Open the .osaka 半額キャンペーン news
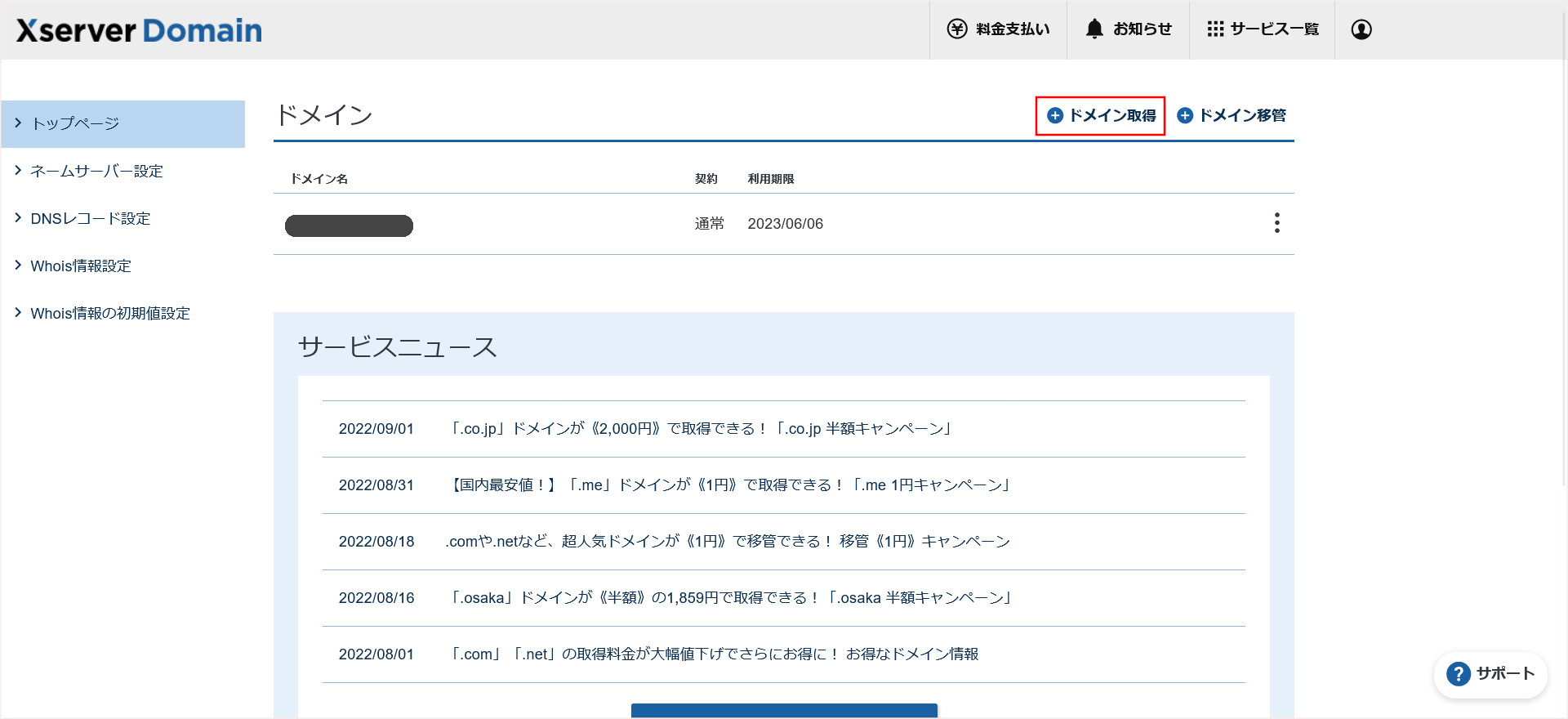The height and width of the screenshot is (719, 1568). pyautogui.click(x=731, y=598)
